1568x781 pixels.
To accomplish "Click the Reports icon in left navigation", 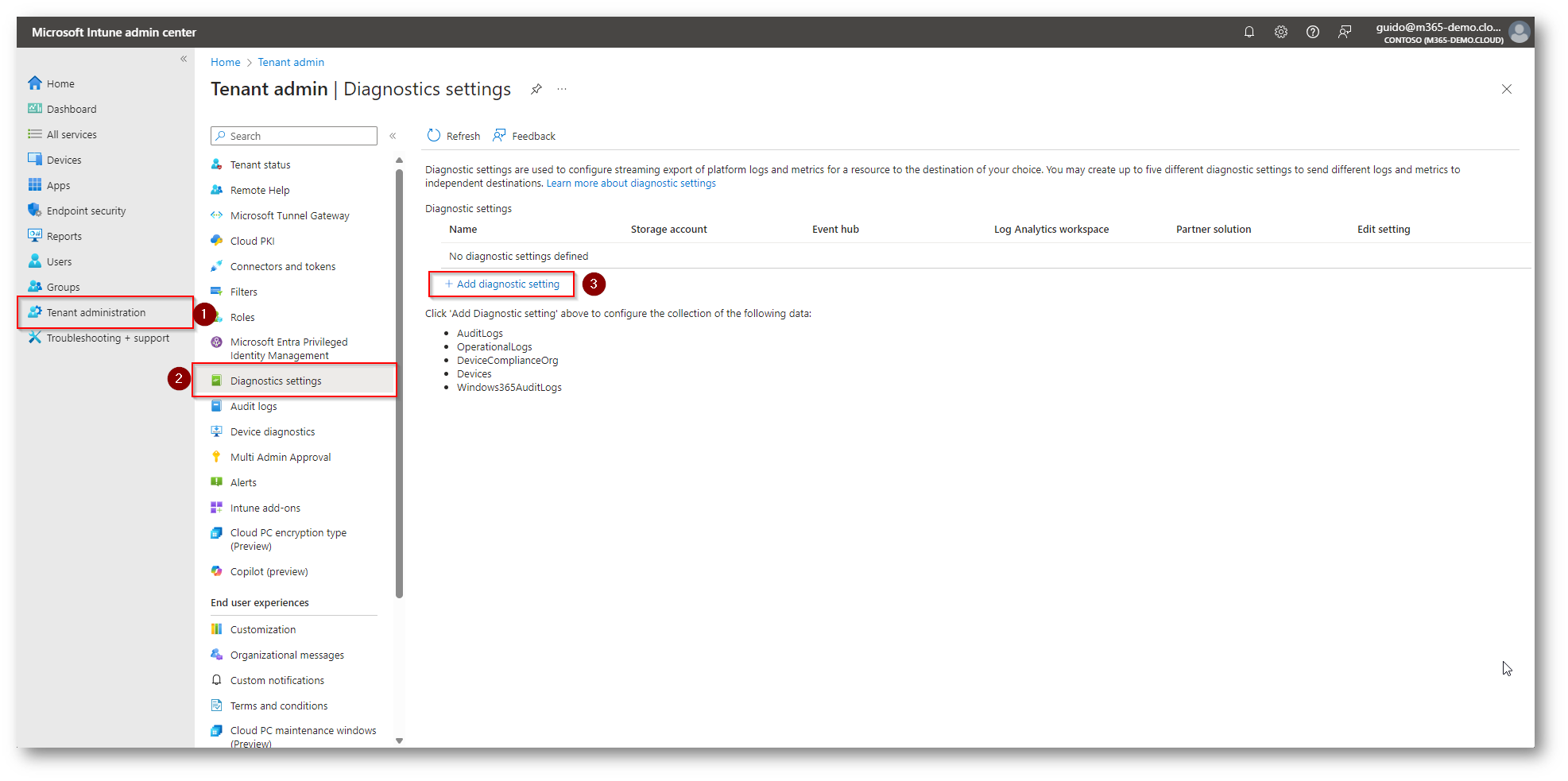I will click(x=35, y=235).
